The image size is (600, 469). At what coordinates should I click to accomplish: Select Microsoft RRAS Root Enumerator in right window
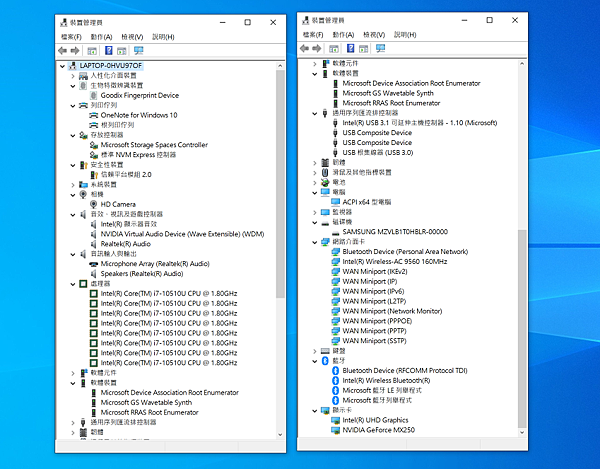tap(391, 103)
